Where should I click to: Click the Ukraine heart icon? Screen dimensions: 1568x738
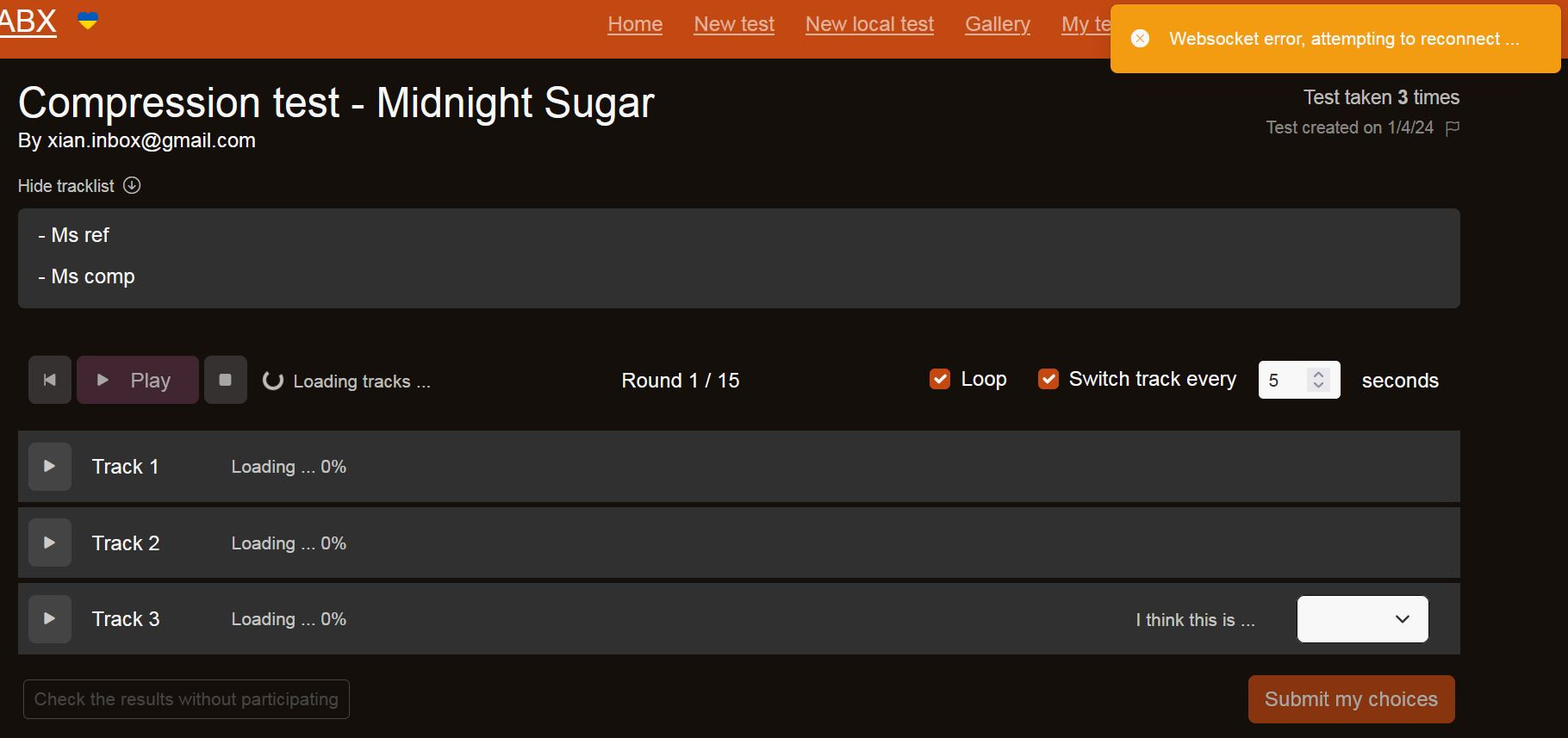click(88, 21)
